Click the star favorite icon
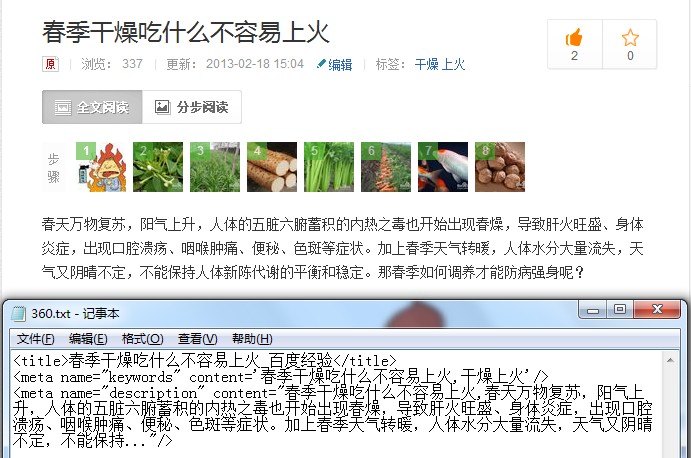Image resolution: width=691 pixels, height=458 pixels. pos(630,37)
